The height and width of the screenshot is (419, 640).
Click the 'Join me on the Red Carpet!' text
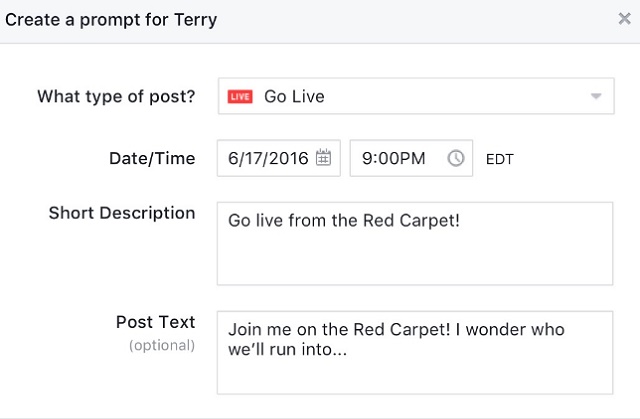[339, 329]
